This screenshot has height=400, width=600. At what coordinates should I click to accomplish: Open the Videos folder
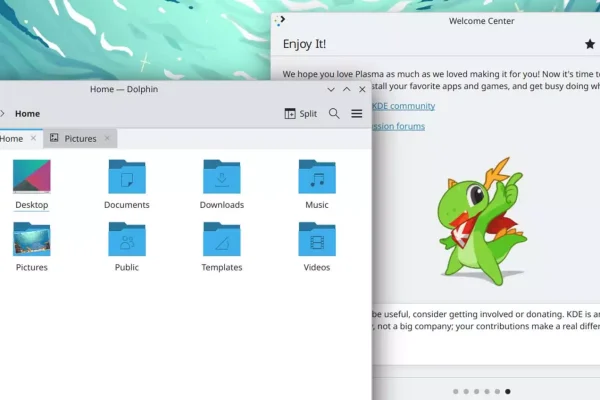pos(316,242)
